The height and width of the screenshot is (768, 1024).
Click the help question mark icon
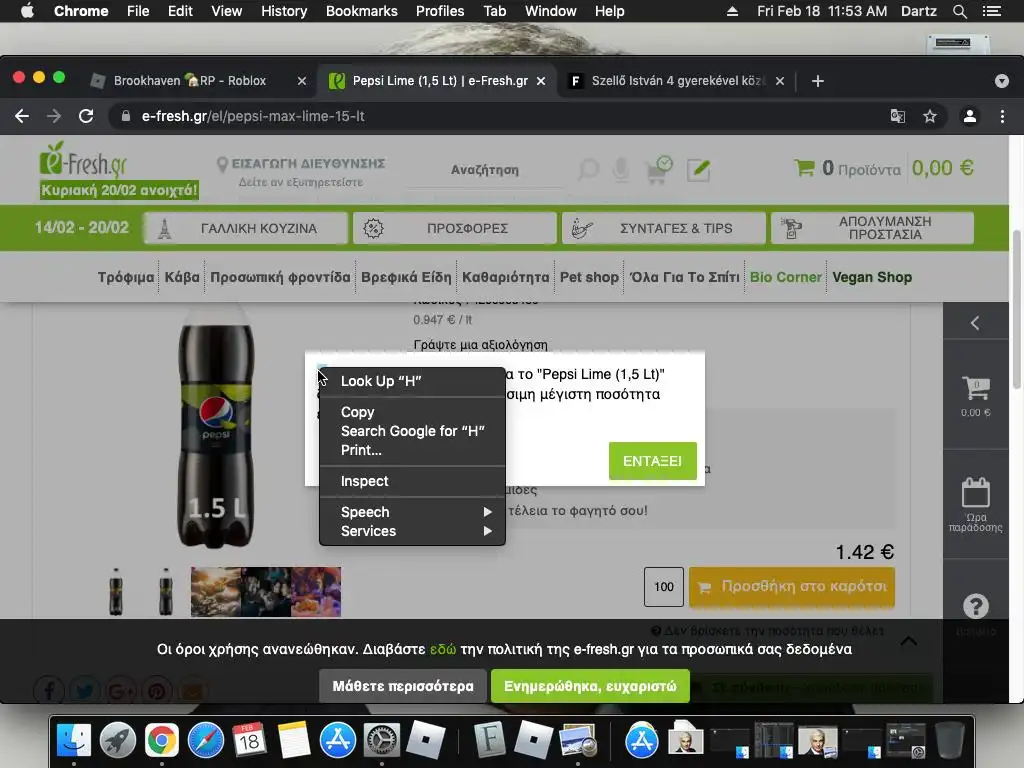(976, 607)
